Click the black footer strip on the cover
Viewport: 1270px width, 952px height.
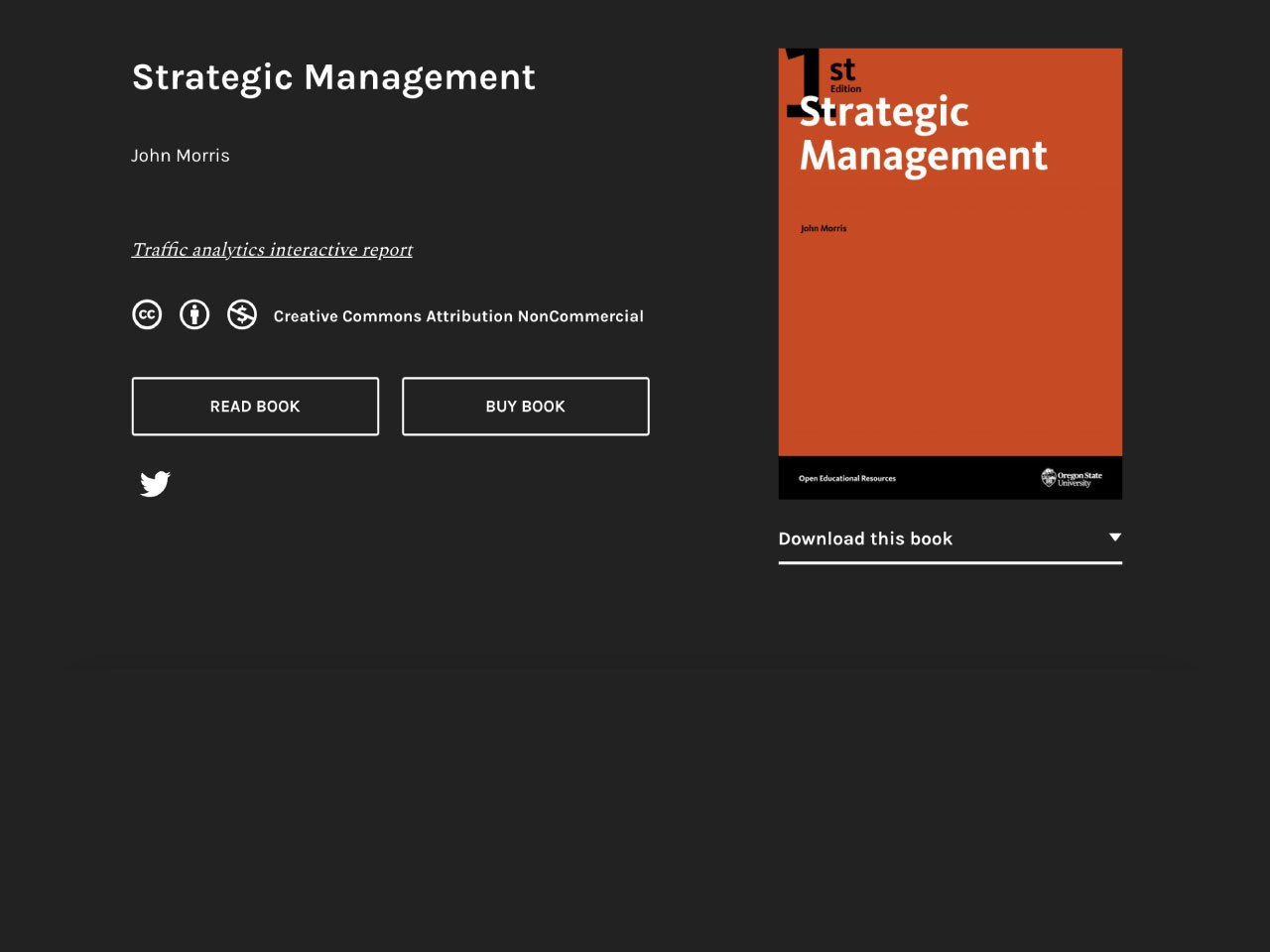click(x=950, y=478)
